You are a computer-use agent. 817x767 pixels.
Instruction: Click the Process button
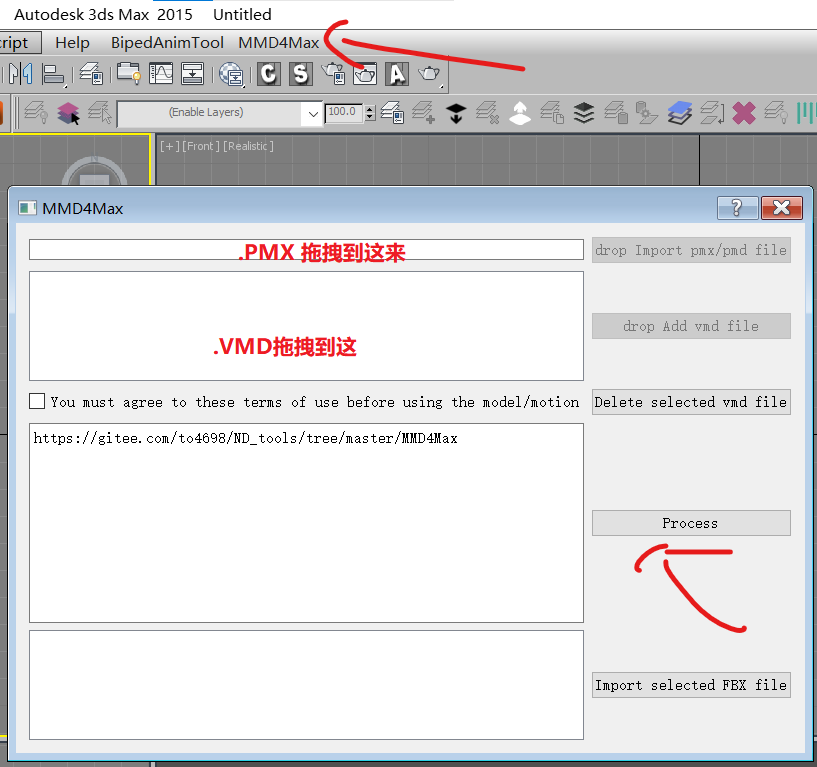(691, 523)
